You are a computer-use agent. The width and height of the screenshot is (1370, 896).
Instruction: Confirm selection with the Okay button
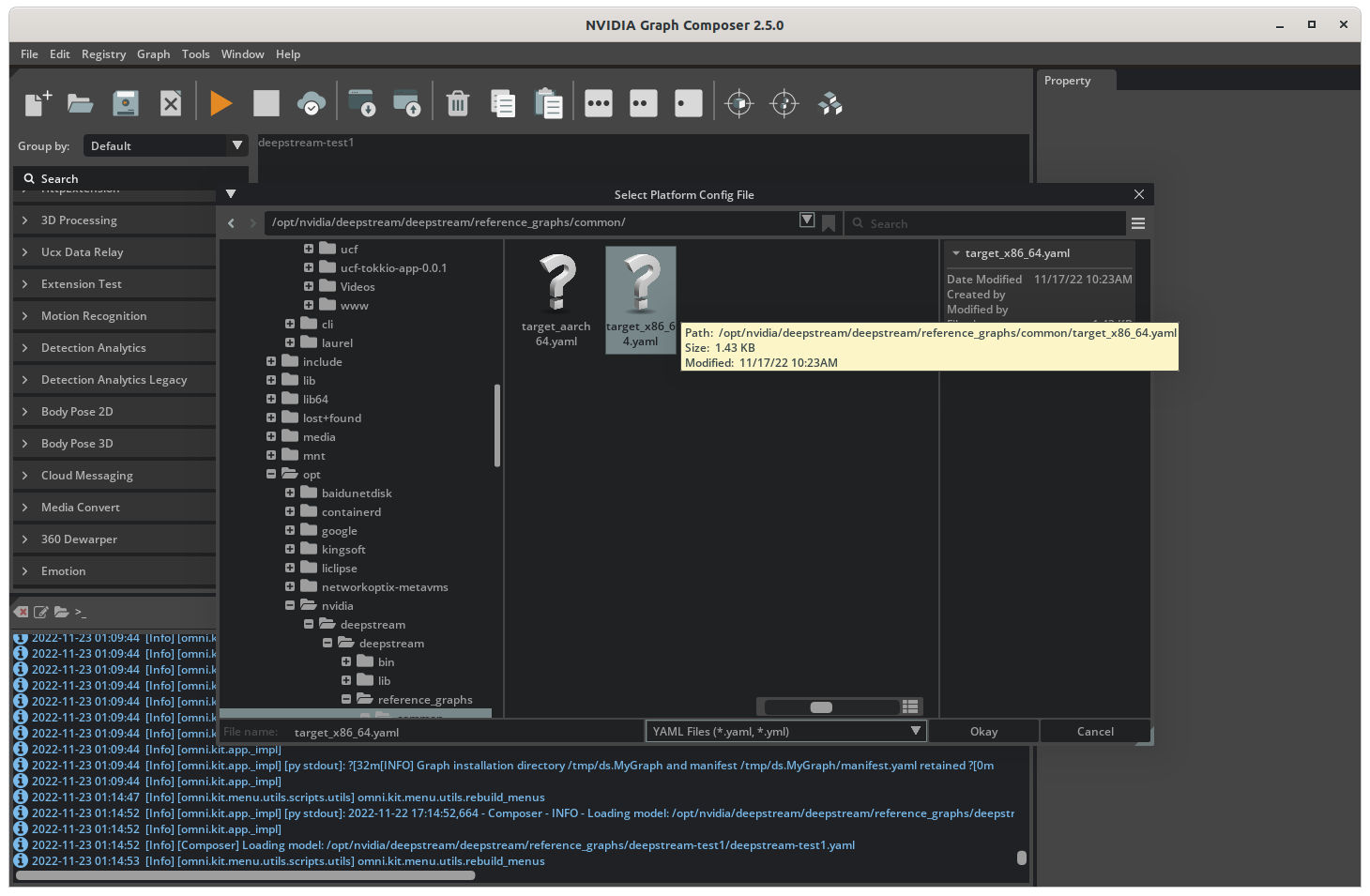tap(984, 732)
